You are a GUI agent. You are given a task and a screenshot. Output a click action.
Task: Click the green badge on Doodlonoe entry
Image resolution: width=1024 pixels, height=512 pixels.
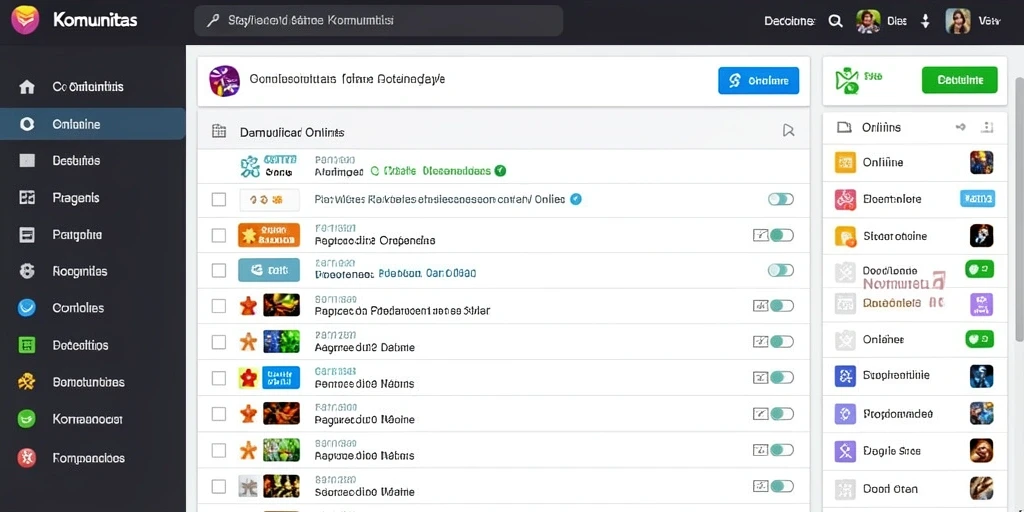(979, 269)
